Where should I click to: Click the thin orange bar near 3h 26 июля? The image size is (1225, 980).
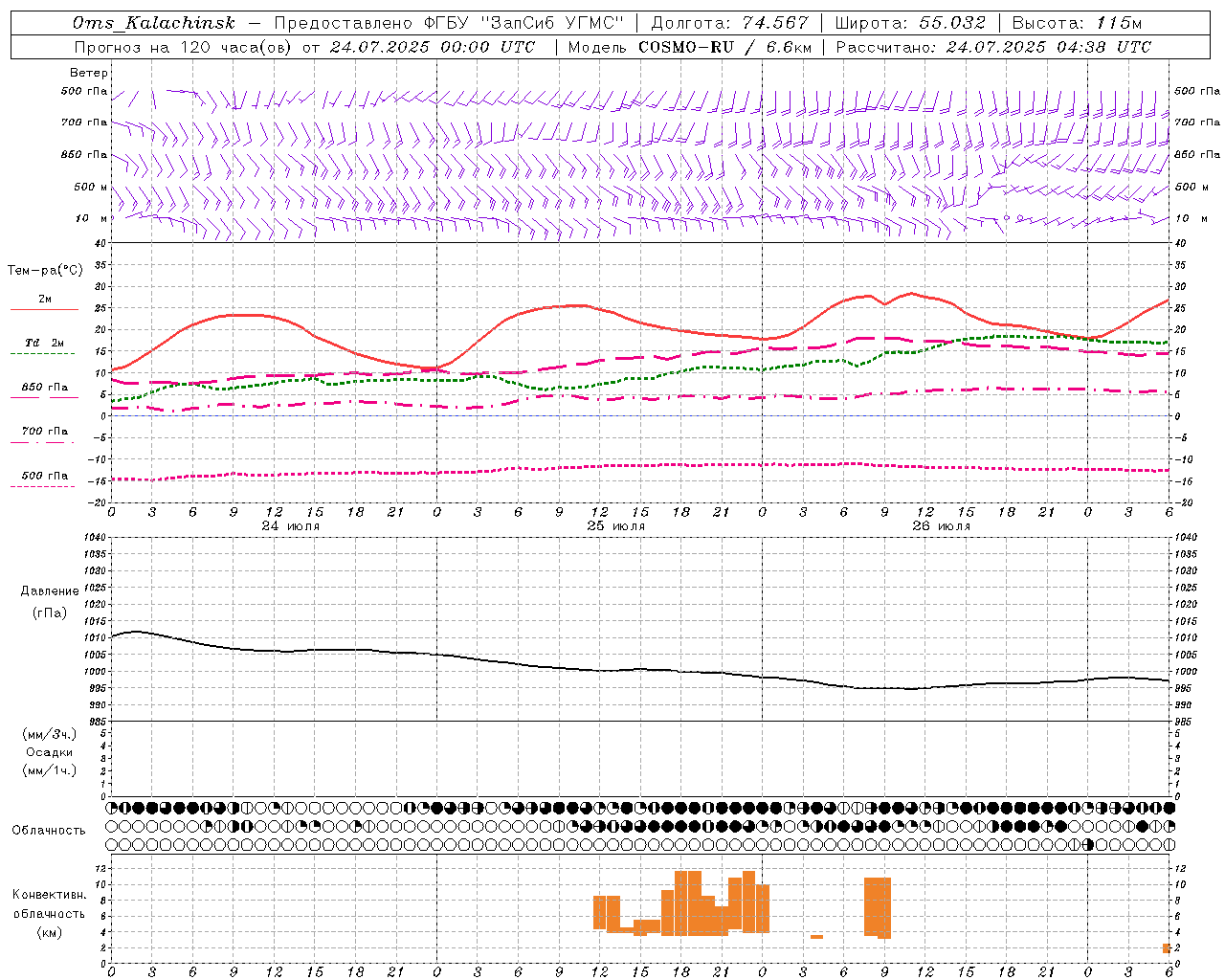click(816, 937)
